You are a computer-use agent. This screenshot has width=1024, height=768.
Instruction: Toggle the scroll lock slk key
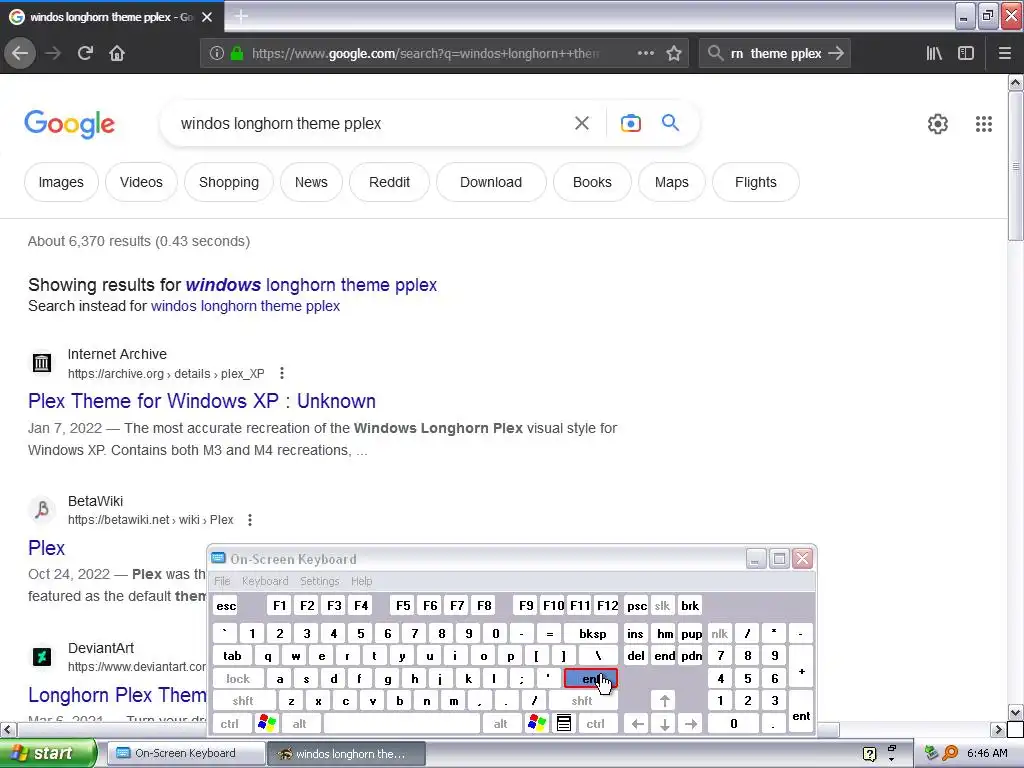[x=662, y=605]
